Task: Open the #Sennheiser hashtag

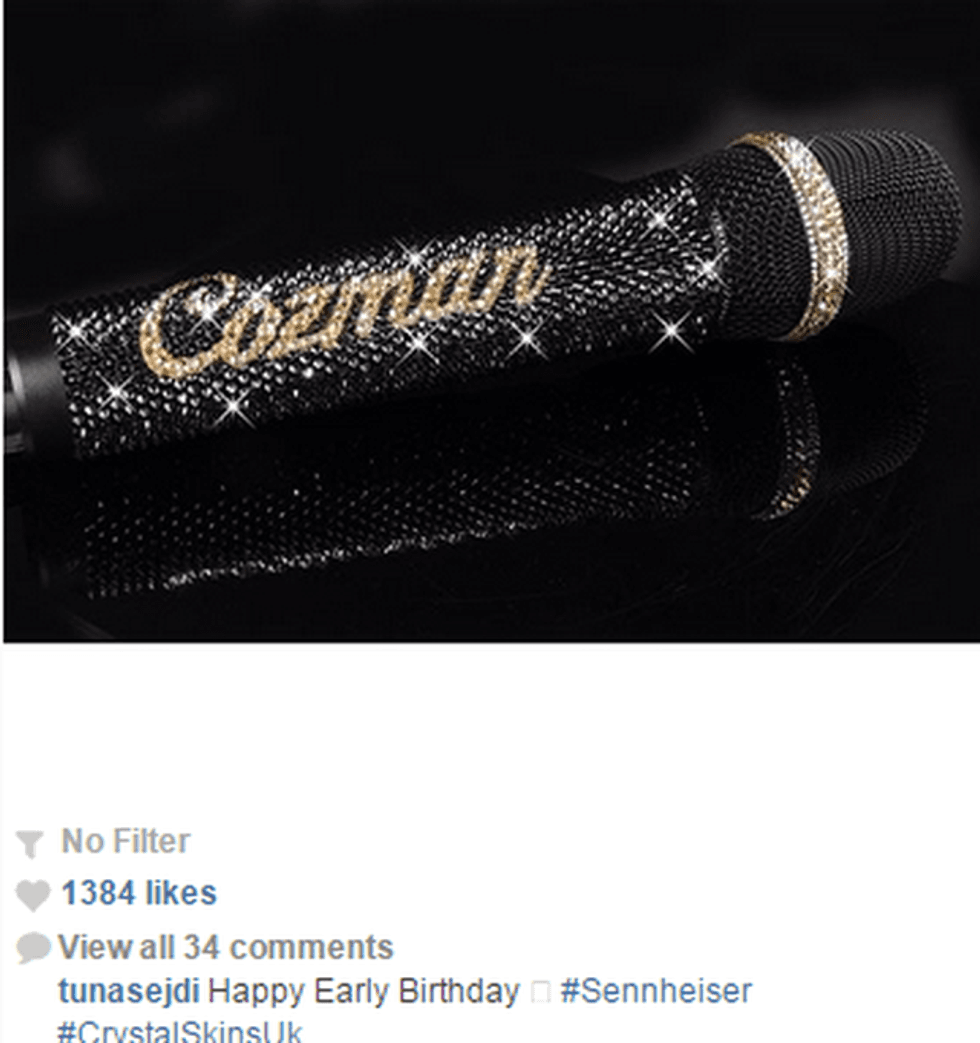Action: pyautogui.click(x=656, y=991)
